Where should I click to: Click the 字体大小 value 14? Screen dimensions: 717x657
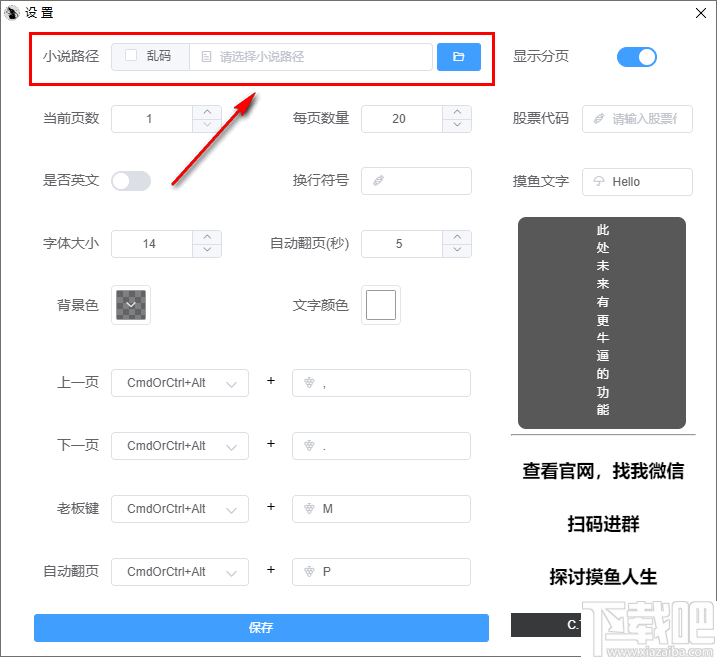coord(149,244)
